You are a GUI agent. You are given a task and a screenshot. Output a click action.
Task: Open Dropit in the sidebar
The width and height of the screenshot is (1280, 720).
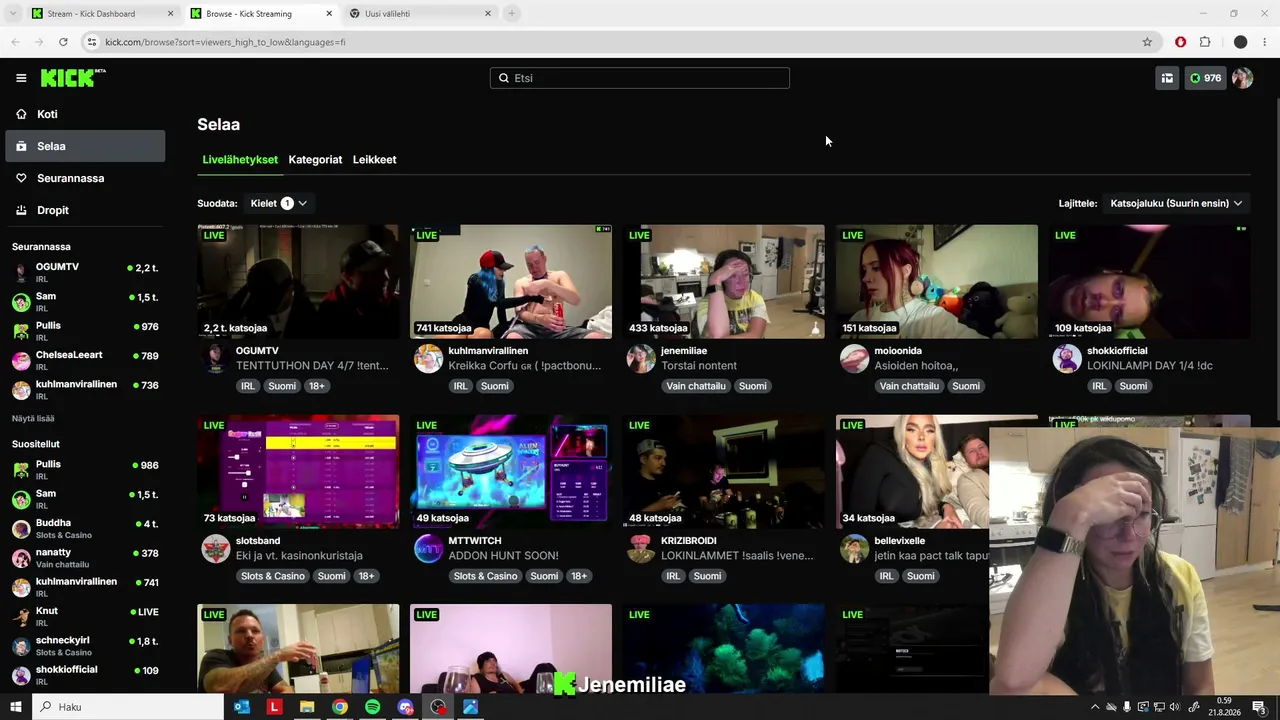[85, 210]
